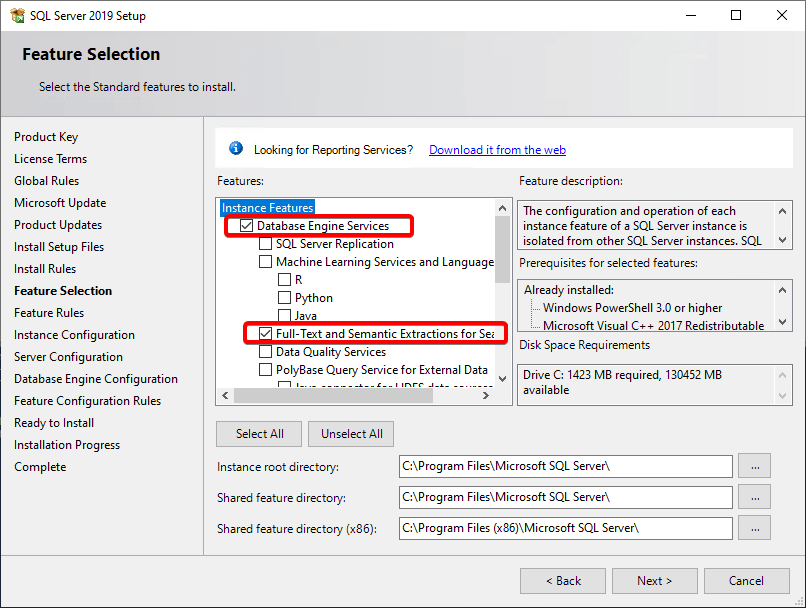This screenshot has width=806, height=608.
Task: Click features list scroll right arrow
Action: coord(486,395)
